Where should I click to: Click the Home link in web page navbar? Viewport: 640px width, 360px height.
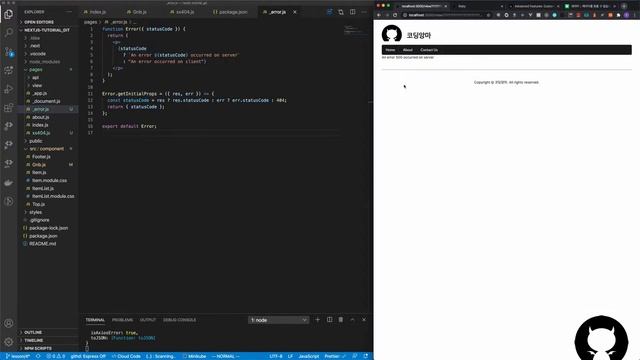tap(390, 50)
